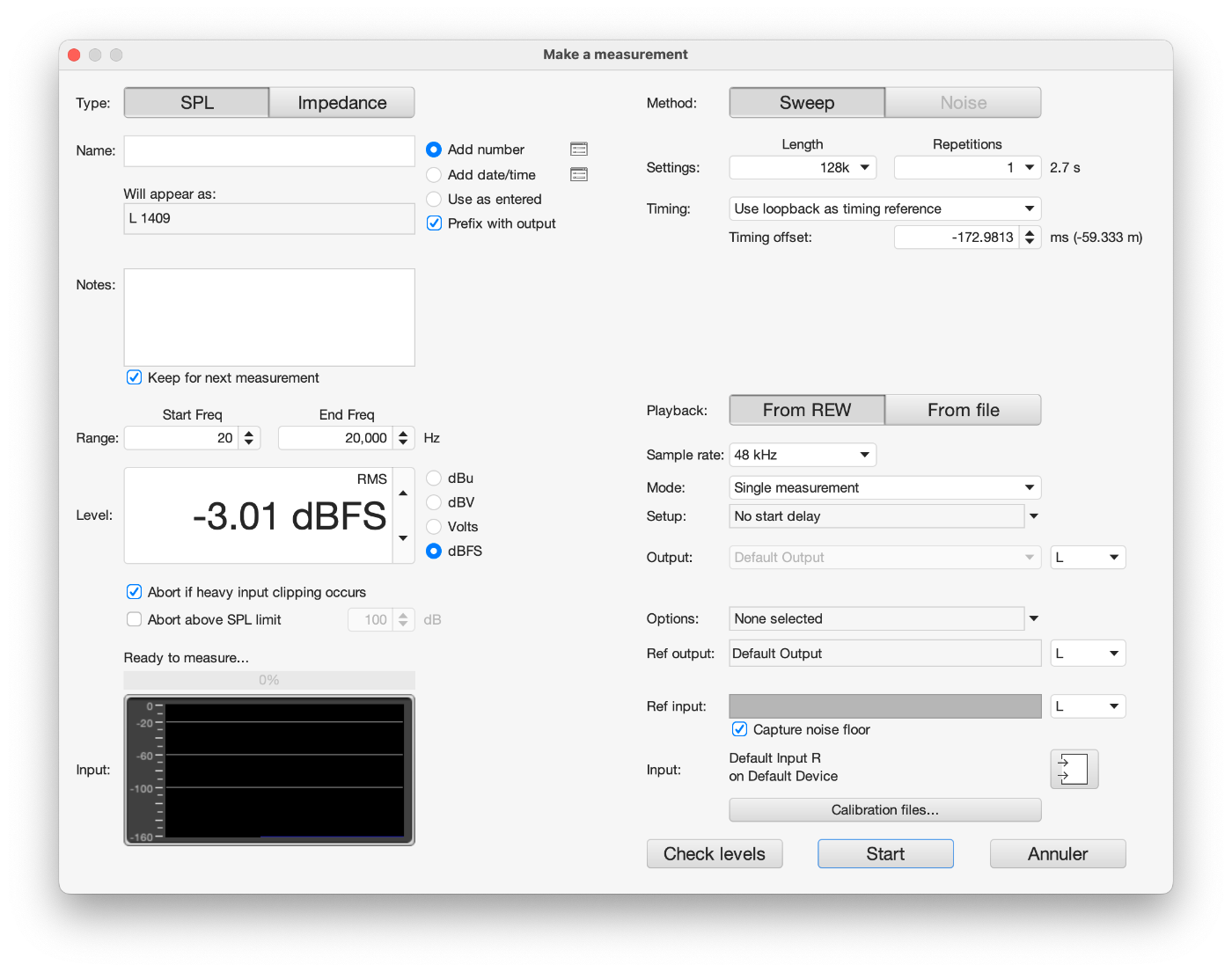Click the Notes text area
The height and width of the screenshot is (972, 1232).
[269, 318]
